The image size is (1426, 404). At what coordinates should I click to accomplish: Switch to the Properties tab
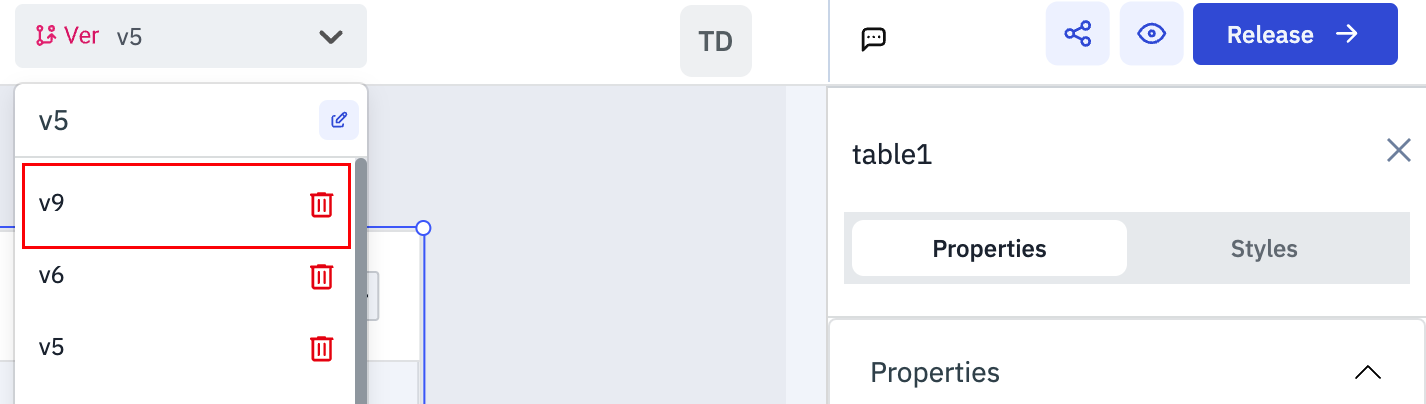tap(989, 248)
